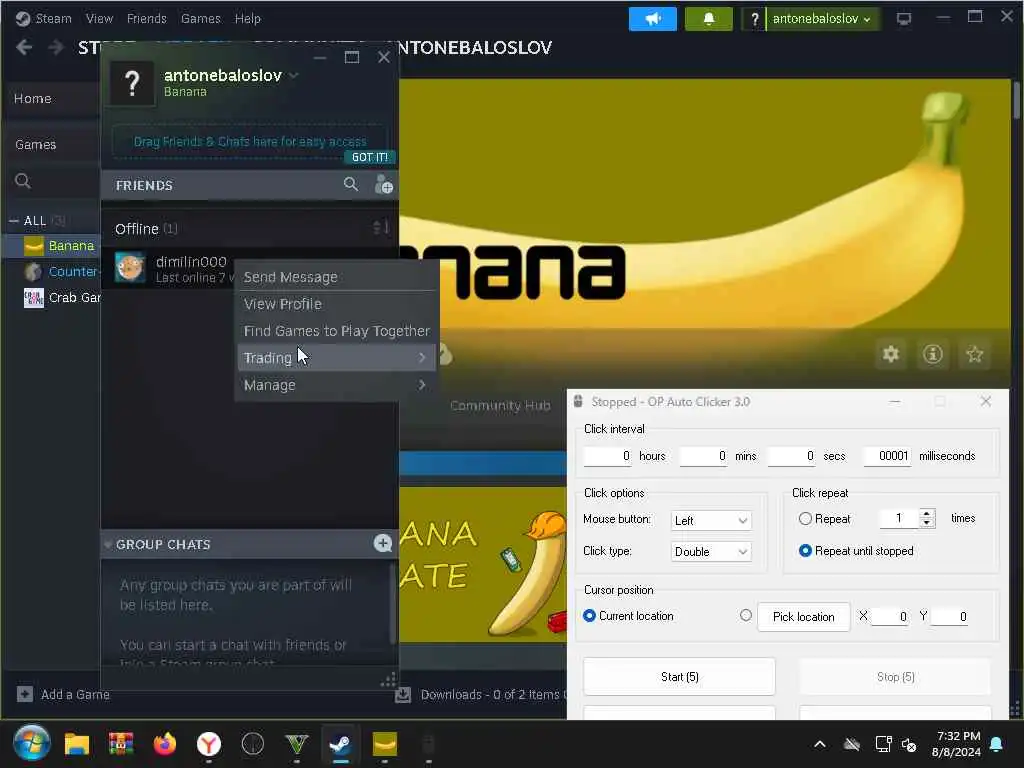Viewport: 1024px width, 768px height.
Task: Open the notifications bell in Steam
Action: pyautogui.click(x=709, y=18)
